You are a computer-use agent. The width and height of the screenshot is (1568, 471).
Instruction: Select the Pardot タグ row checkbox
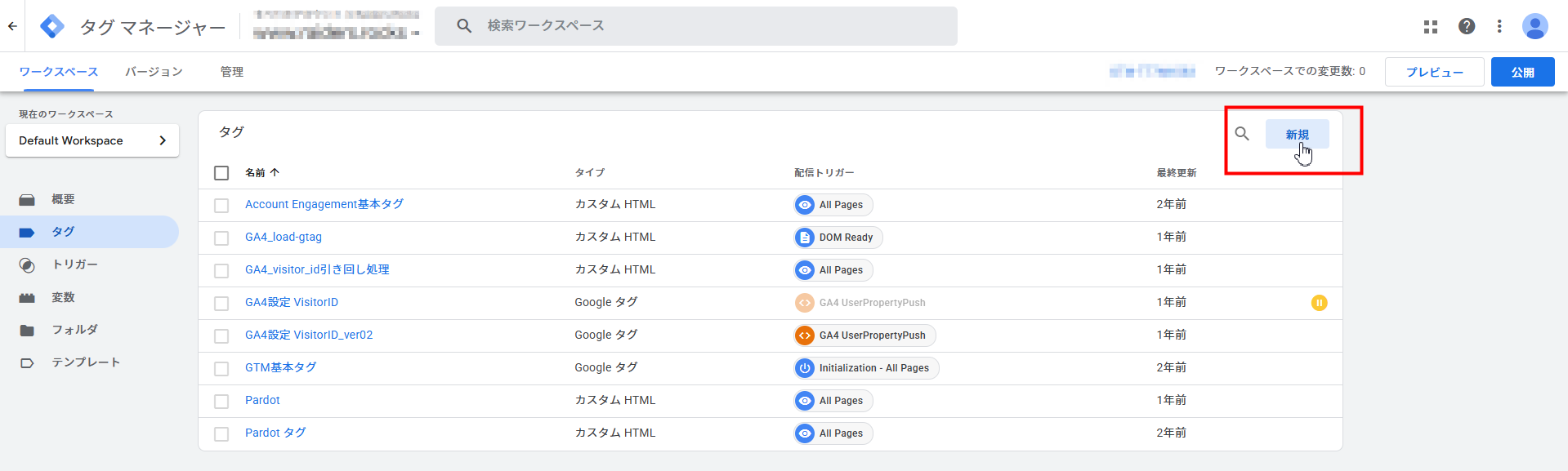(221, 433)
